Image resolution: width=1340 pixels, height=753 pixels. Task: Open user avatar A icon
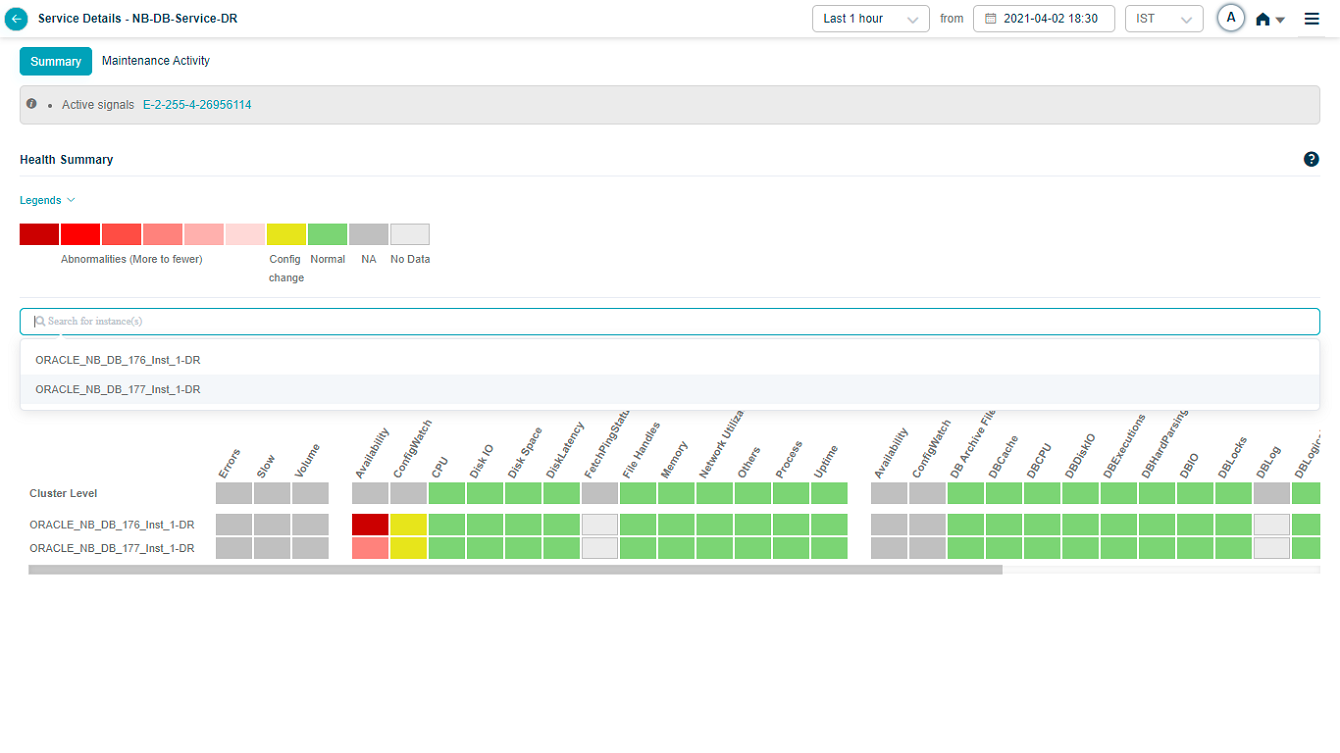tap(1231, 18)
